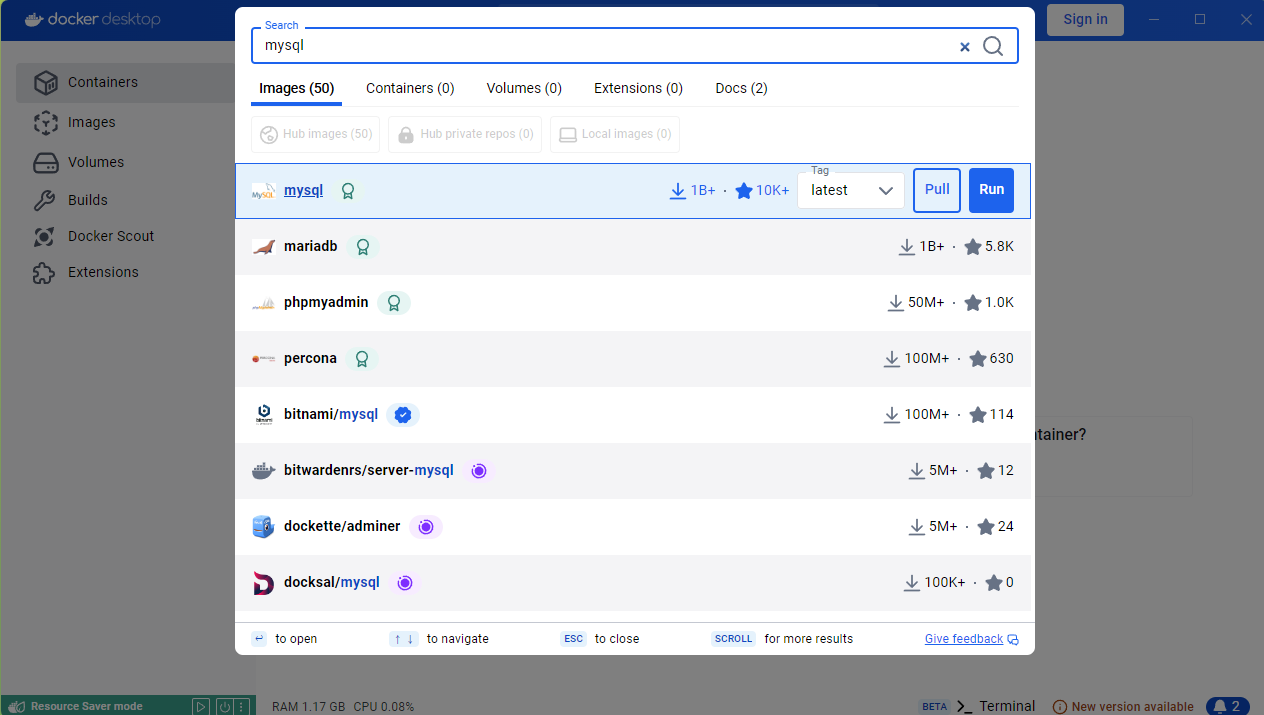Click the docksal D logo
The image size is (1264, 715).
pyautogui.click(x=263, y=583)
